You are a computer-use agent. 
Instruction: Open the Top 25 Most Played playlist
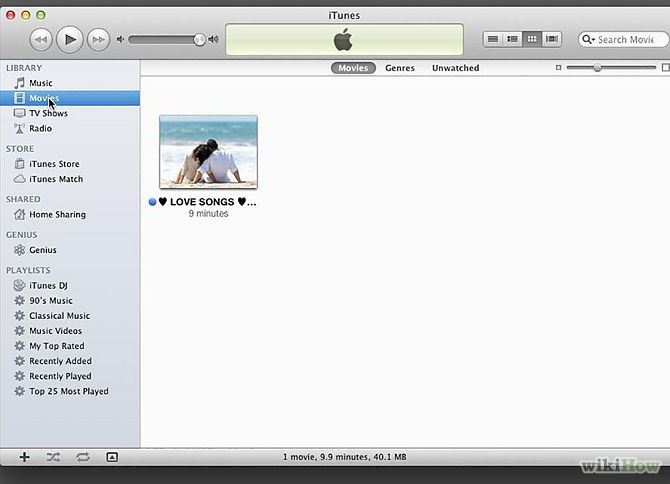(x=70, y=391)
